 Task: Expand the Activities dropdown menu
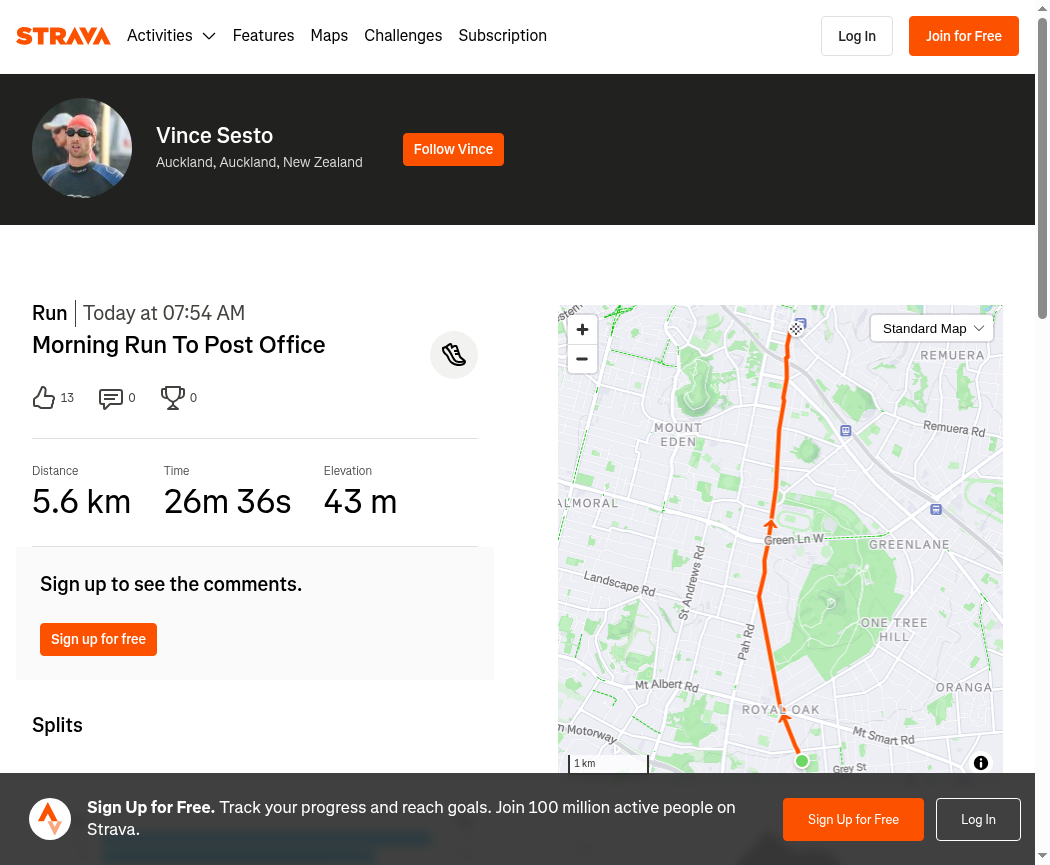(171, 35)
